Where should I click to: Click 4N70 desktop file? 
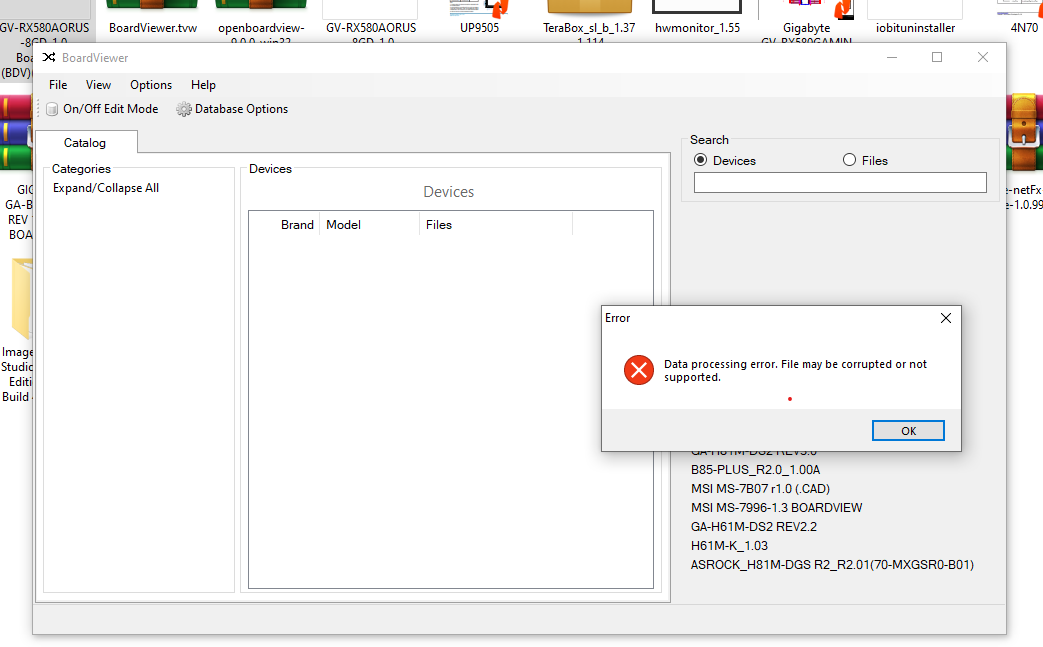coord(1023,19)
